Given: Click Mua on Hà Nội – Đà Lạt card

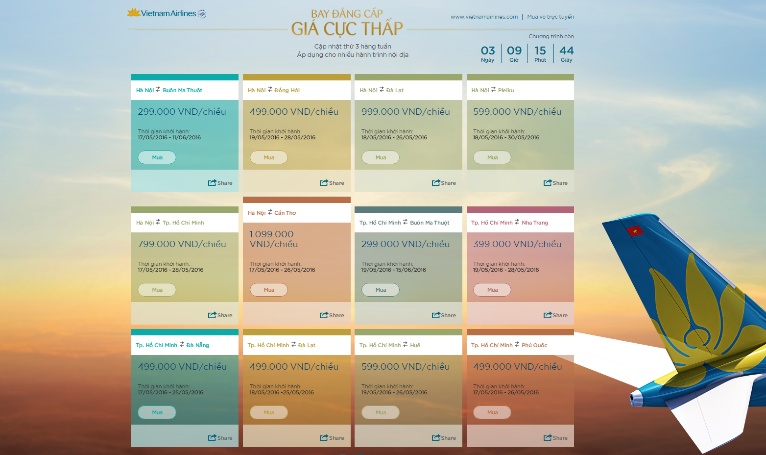Looking at the screenshot, I should pyautogui.click(x=381, y=157).
